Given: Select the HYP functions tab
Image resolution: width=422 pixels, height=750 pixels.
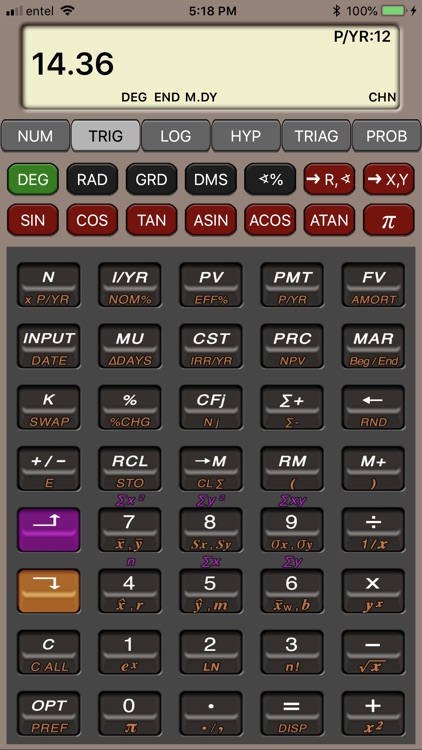Looking at the screenshot, I should click(x=246, y=136).
